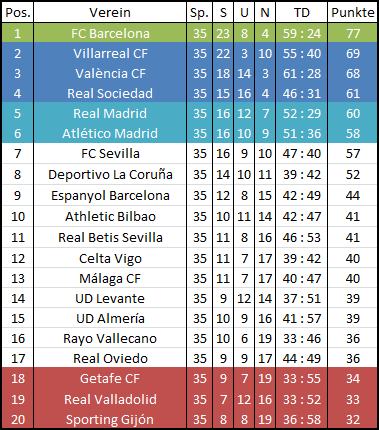Select Real Sociedad row name
This screenshot has height=430, width=379.
110,93
